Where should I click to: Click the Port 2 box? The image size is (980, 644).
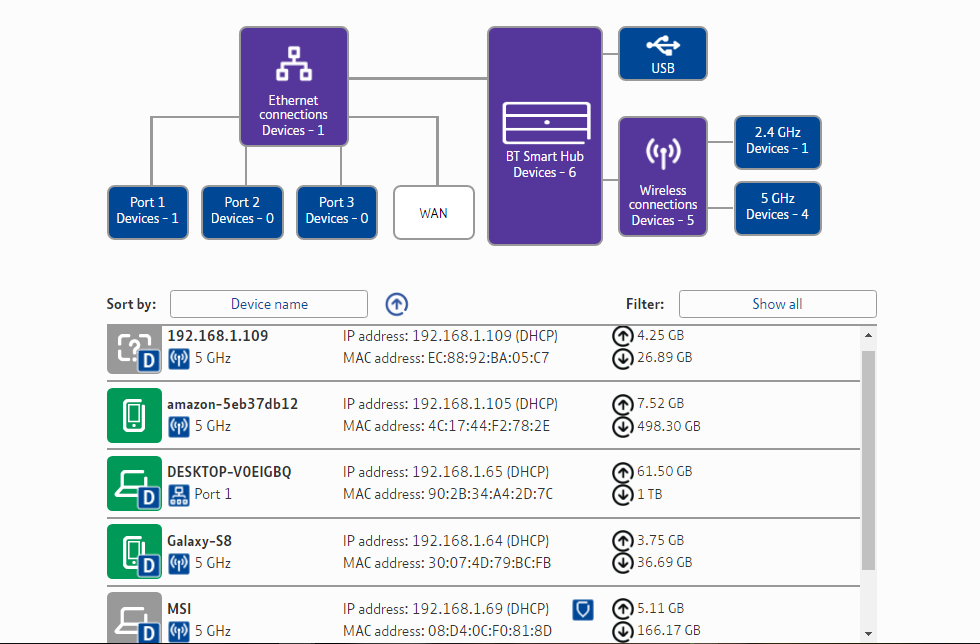[242, 211]
